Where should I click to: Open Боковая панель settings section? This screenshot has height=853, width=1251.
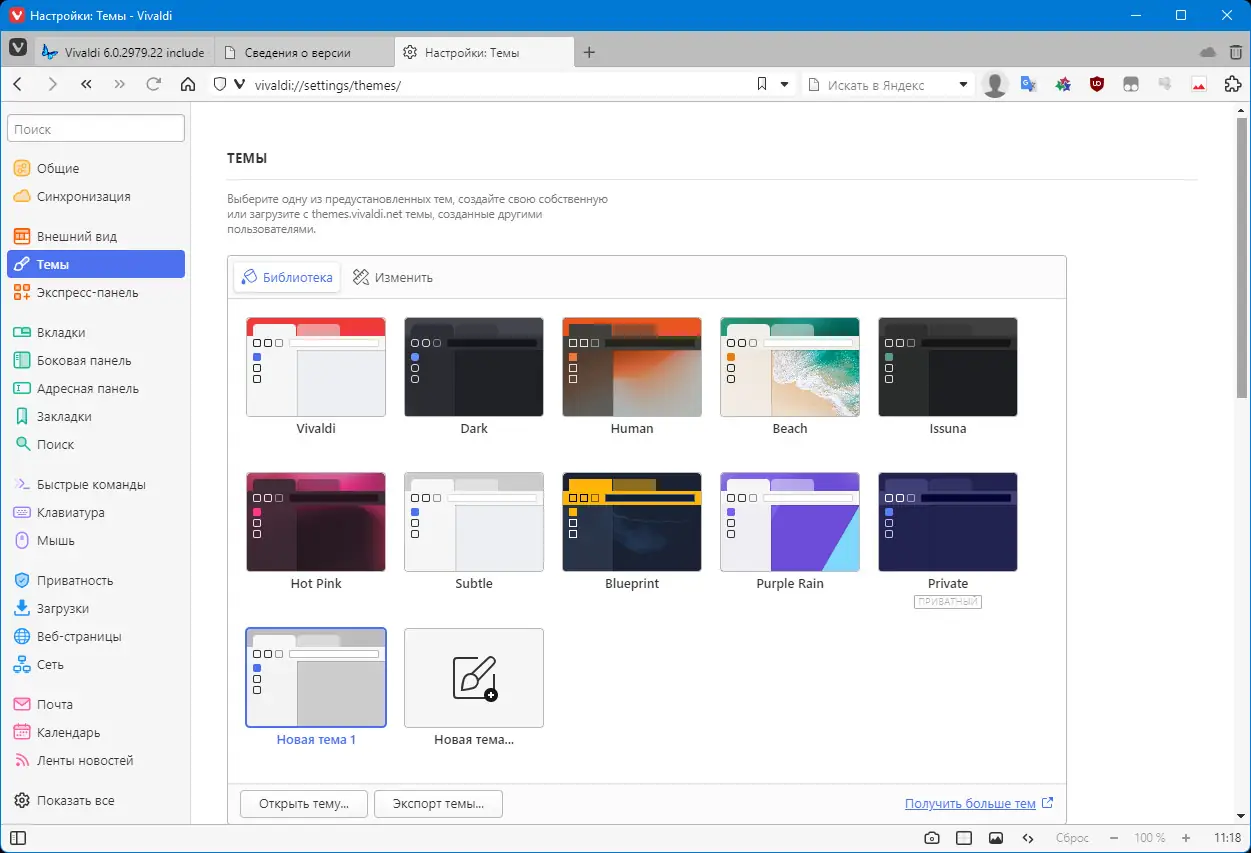pyautogui.click(x=96, y=360)
